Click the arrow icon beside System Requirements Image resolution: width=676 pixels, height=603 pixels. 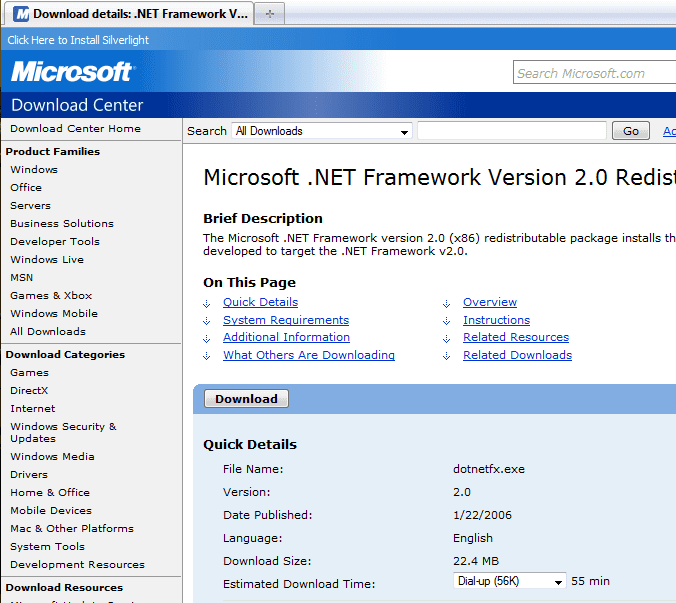[207, 321]
